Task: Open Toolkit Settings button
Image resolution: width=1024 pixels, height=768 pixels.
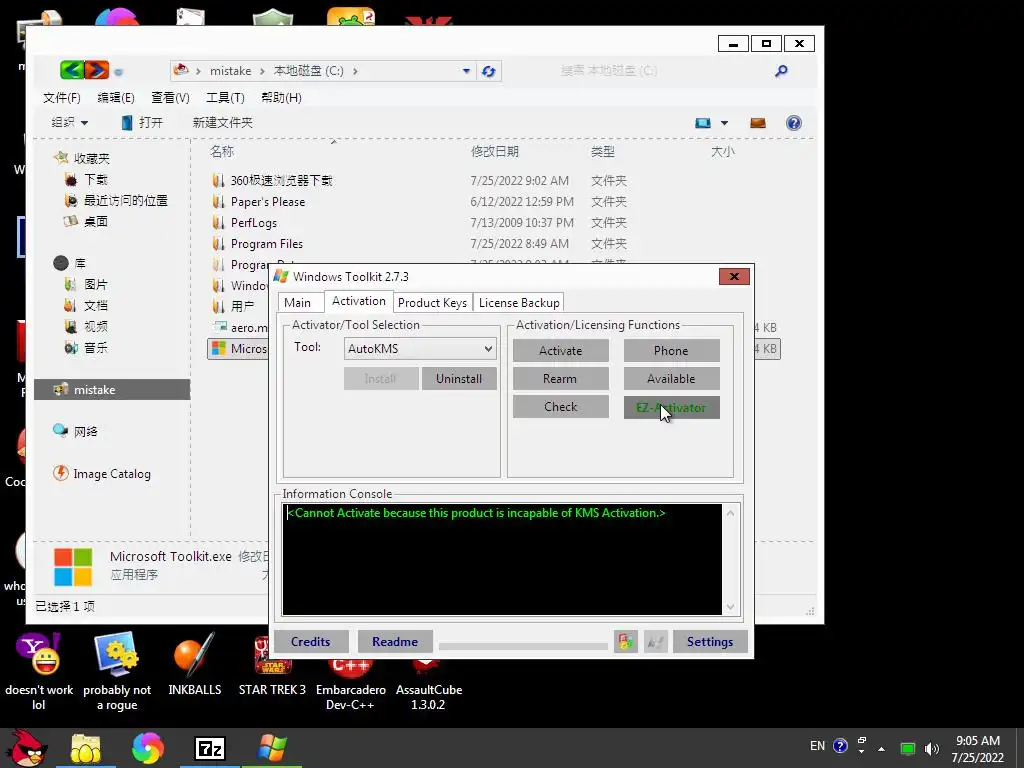Action: tap(710, 642)
